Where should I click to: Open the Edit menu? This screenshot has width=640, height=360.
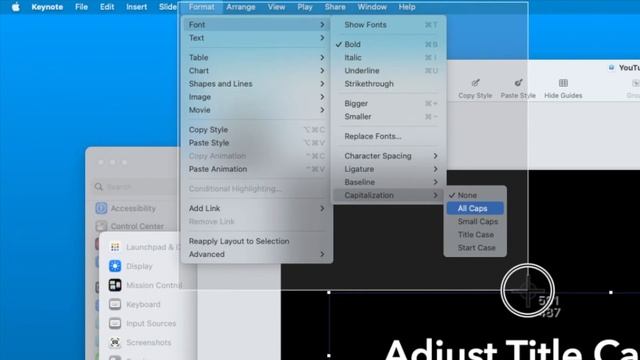click(x=107, y=7)
